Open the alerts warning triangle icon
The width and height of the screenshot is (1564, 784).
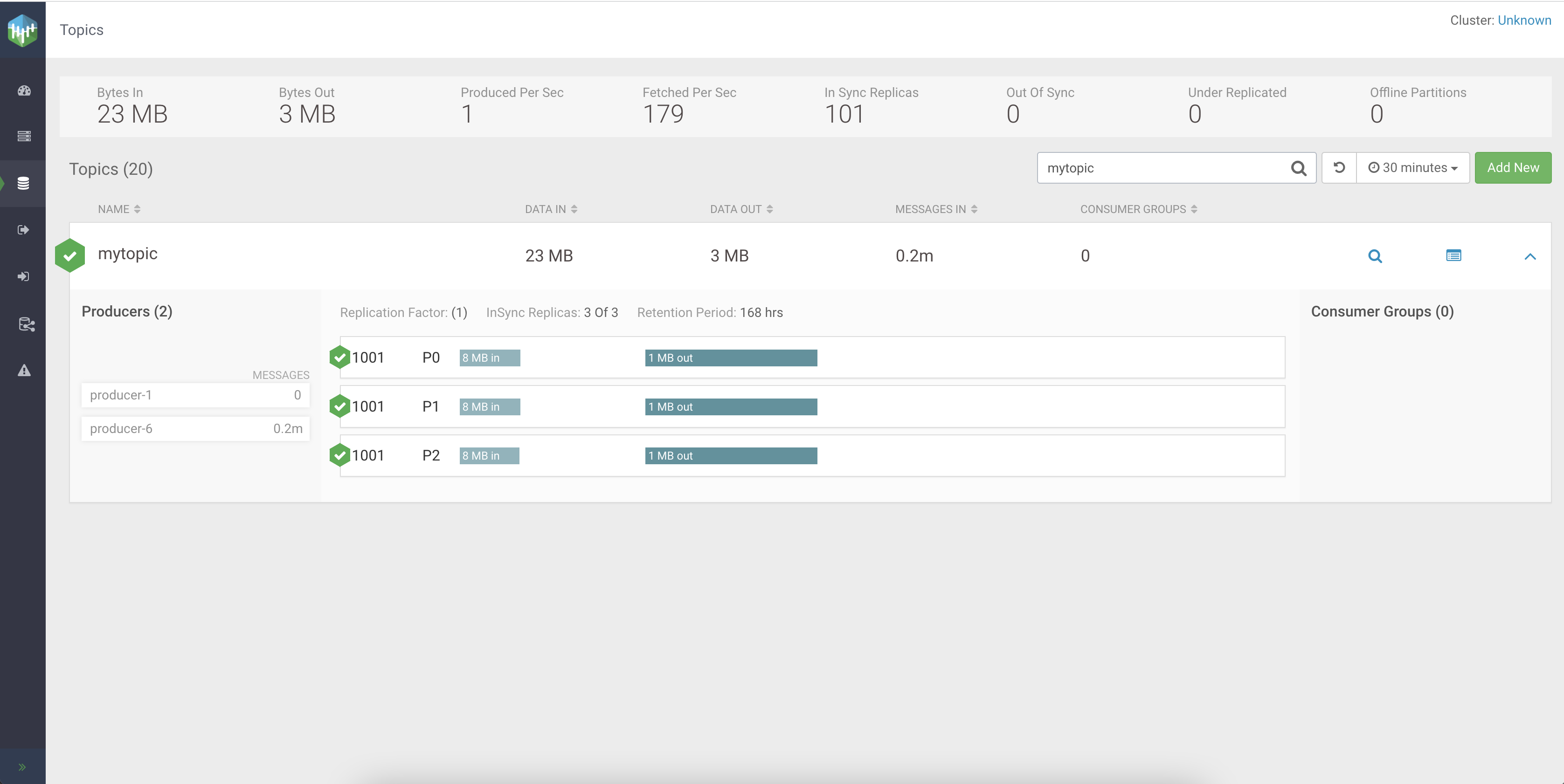pyautogui.click(x=24, y=370)
